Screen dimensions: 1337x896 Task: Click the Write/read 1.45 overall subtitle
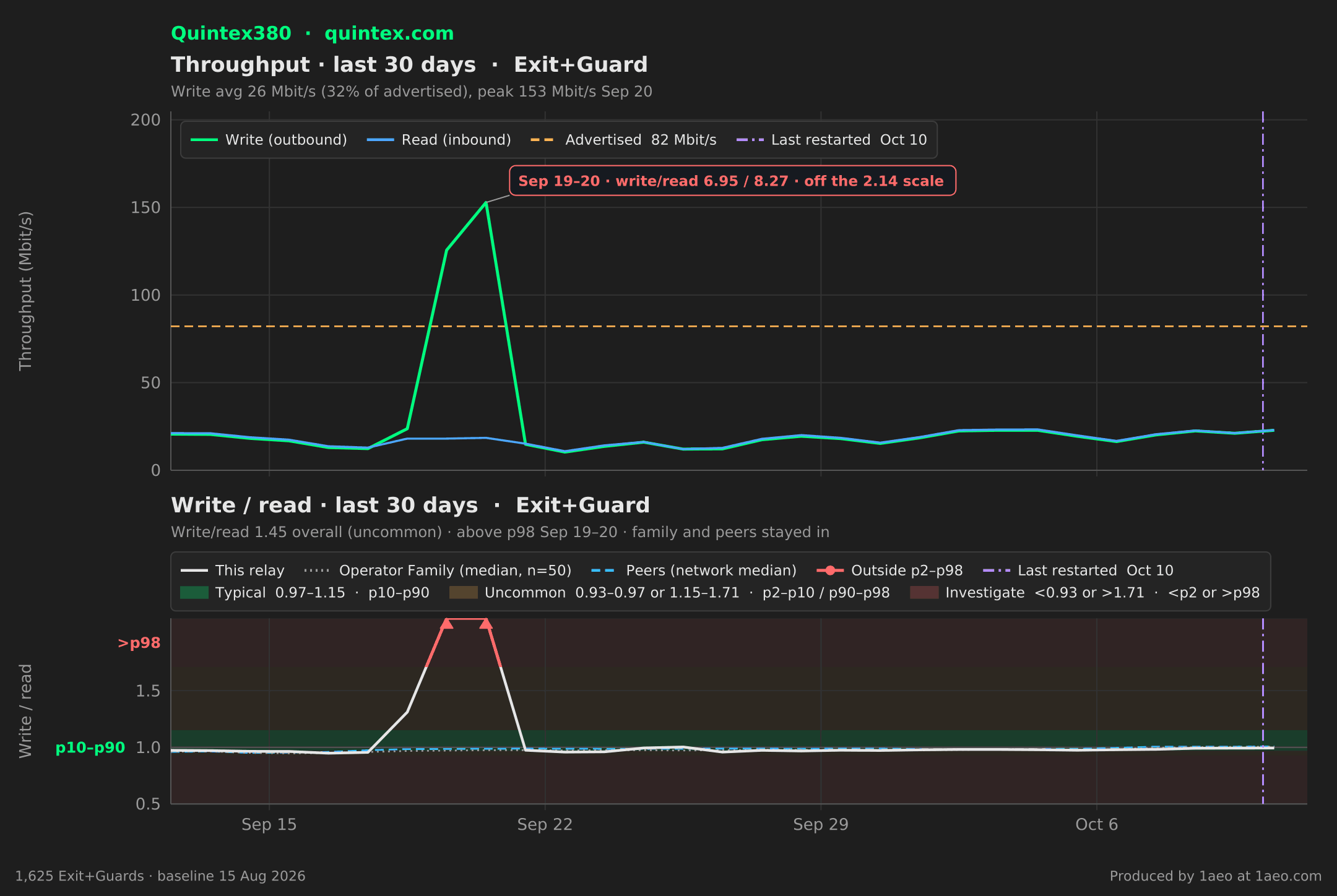(x=500, y=532)
